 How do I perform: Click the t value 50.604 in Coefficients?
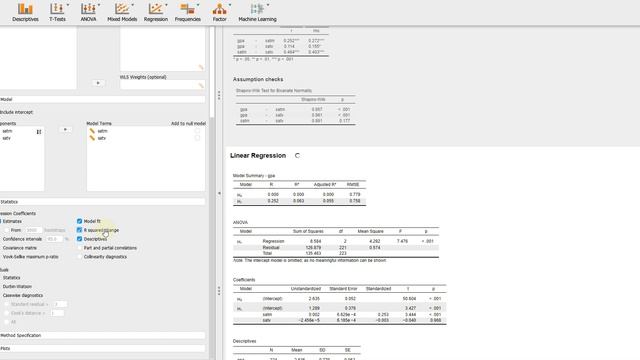[x=409, y=299]
